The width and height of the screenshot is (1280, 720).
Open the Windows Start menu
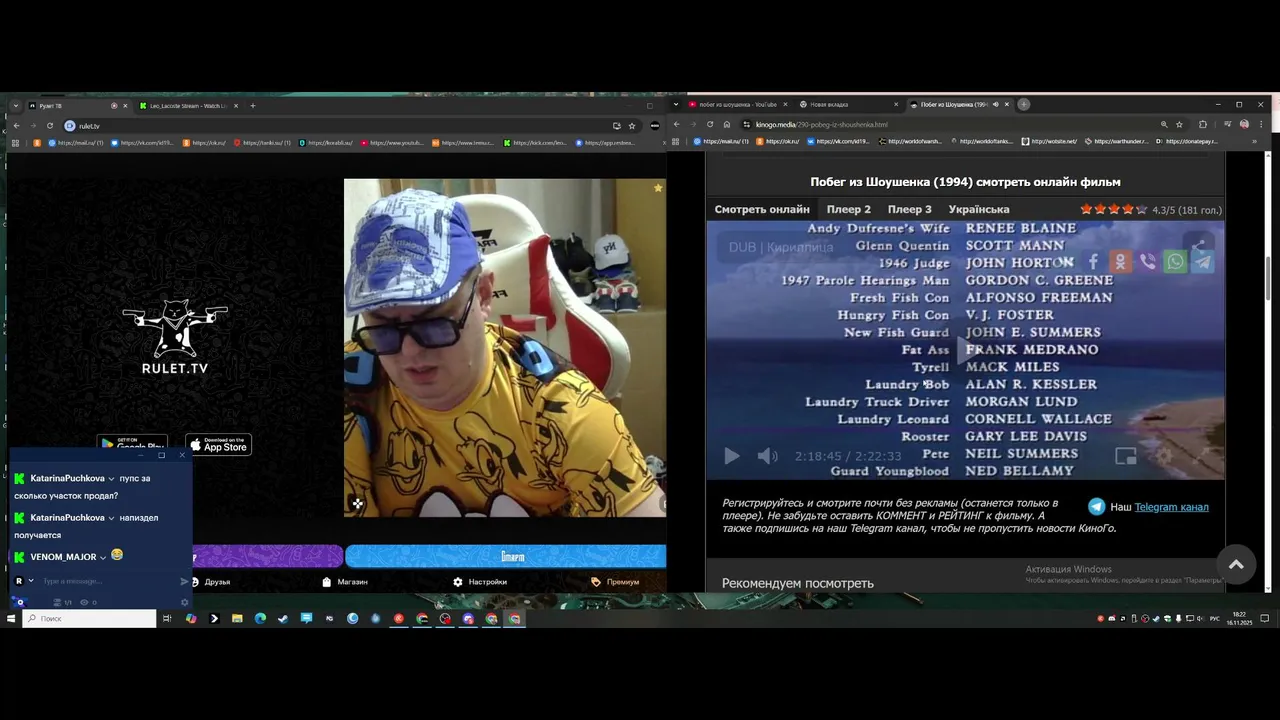[x=11, y=619]
